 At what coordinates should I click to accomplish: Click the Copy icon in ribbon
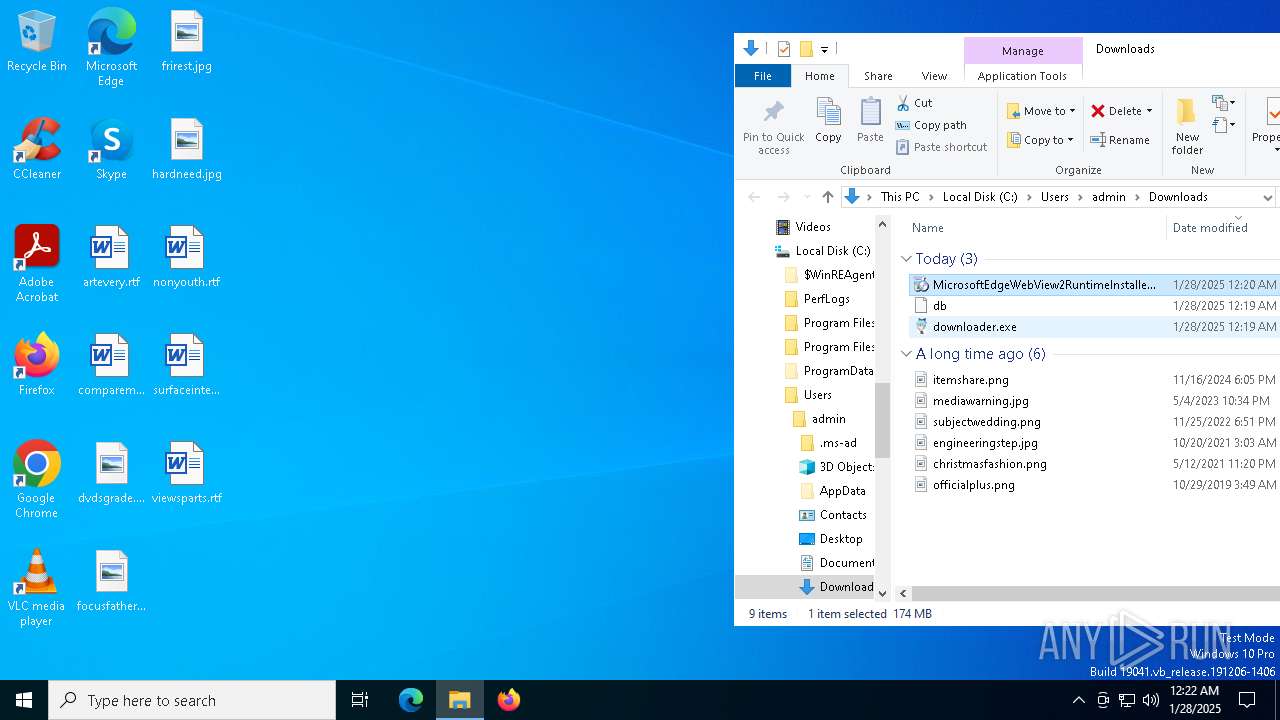click(x=828, y=122)
